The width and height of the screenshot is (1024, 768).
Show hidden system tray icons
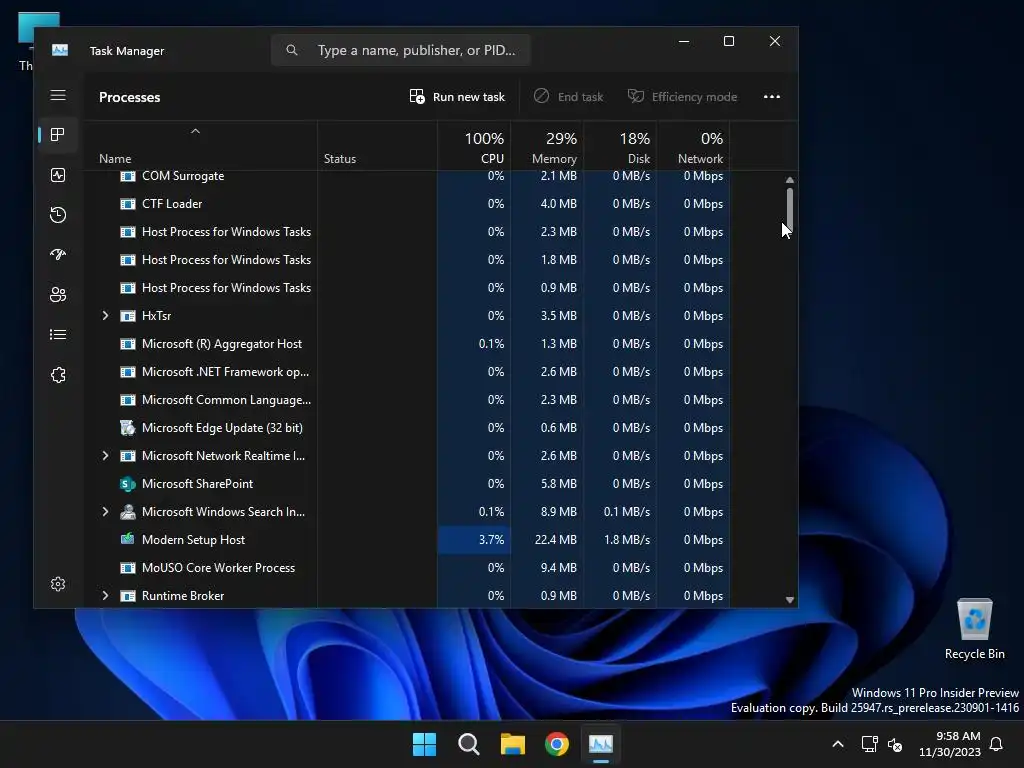pyautogui.click(x=838, y=744)
